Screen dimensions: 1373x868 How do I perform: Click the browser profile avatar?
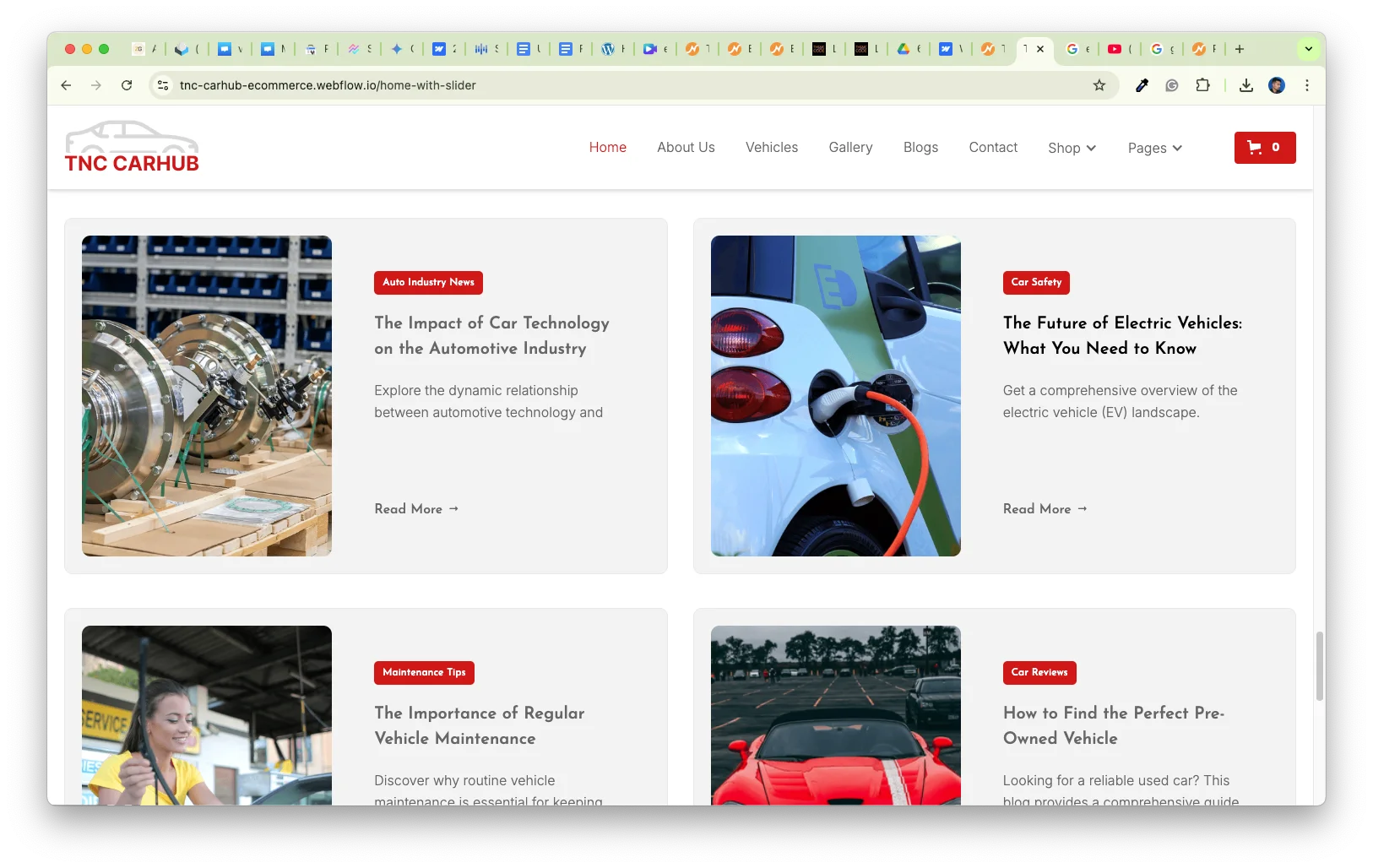tap(1276, 85)
